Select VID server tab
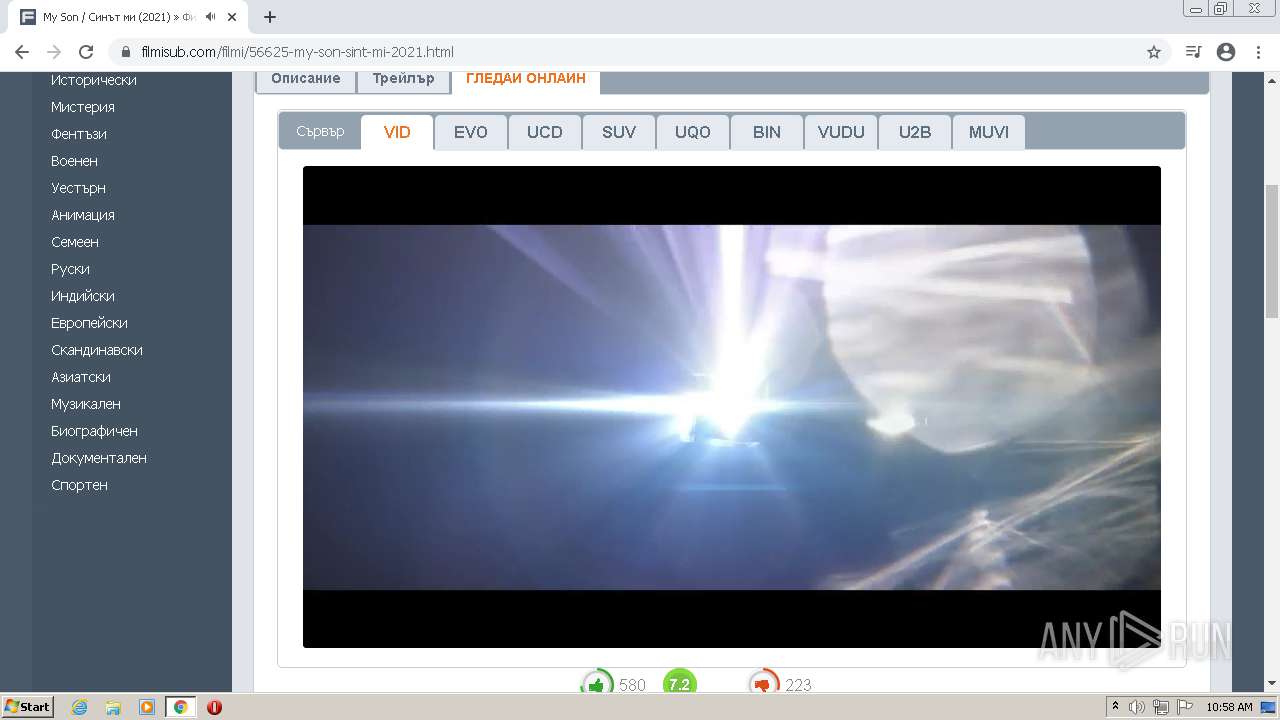The height and width of the screenshot is (720, 1280). (397, 132)
